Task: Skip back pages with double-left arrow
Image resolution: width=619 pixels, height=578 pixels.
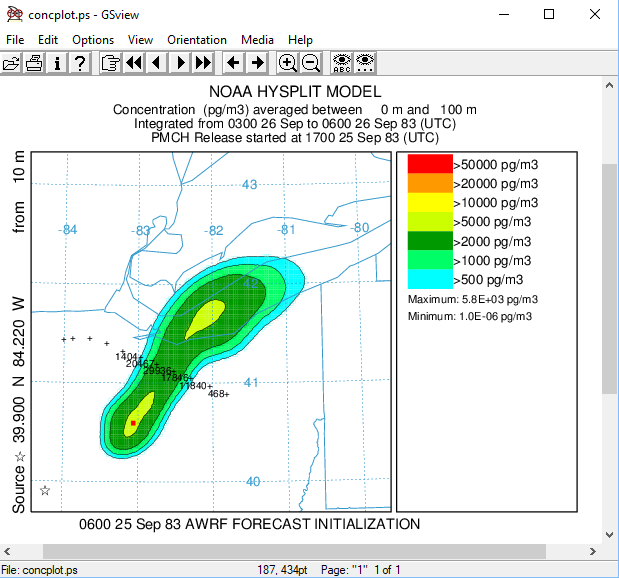Action: (x=133, y=63)
